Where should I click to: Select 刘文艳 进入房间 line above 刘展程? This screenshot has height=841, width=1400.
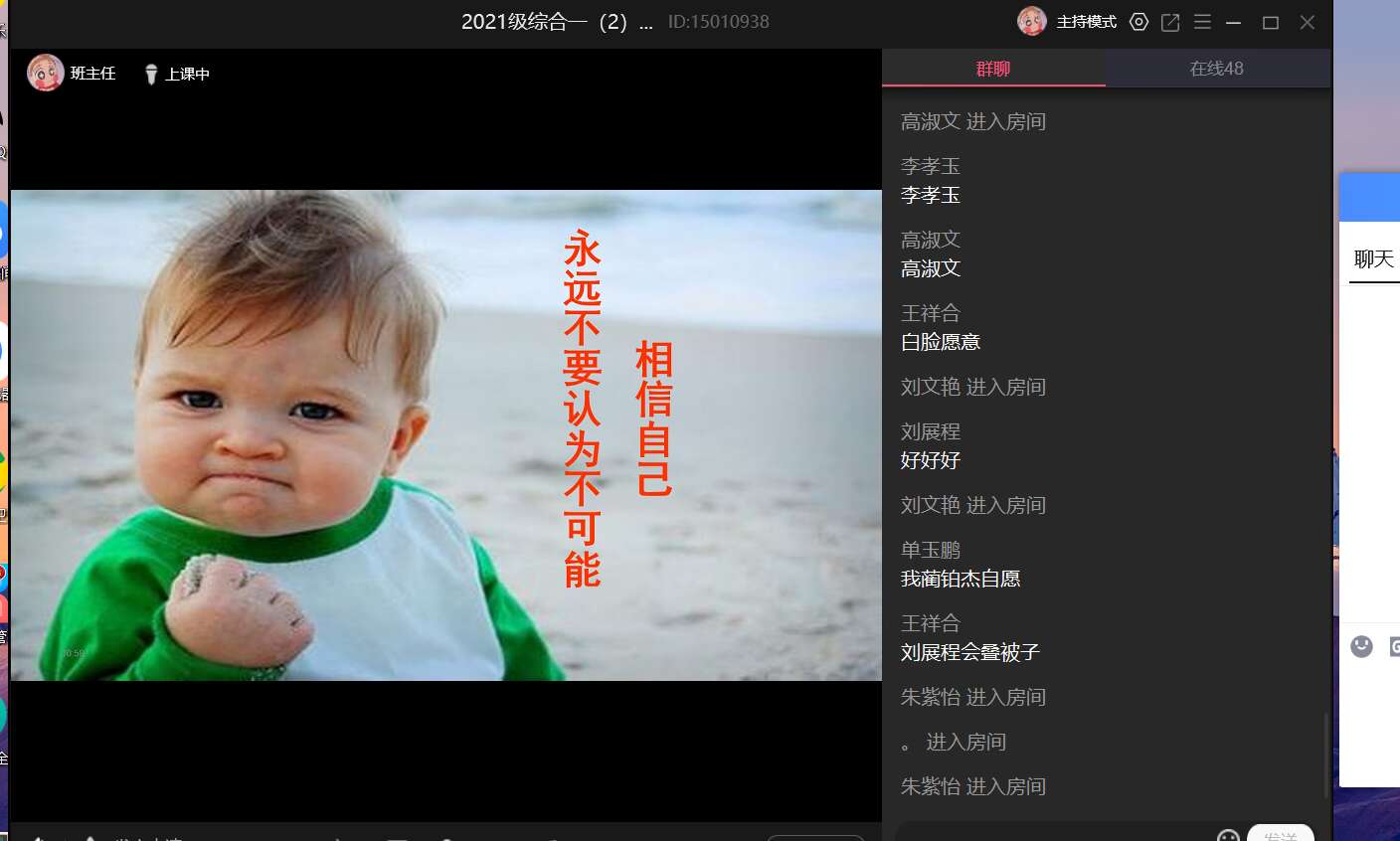pos(973,387)
